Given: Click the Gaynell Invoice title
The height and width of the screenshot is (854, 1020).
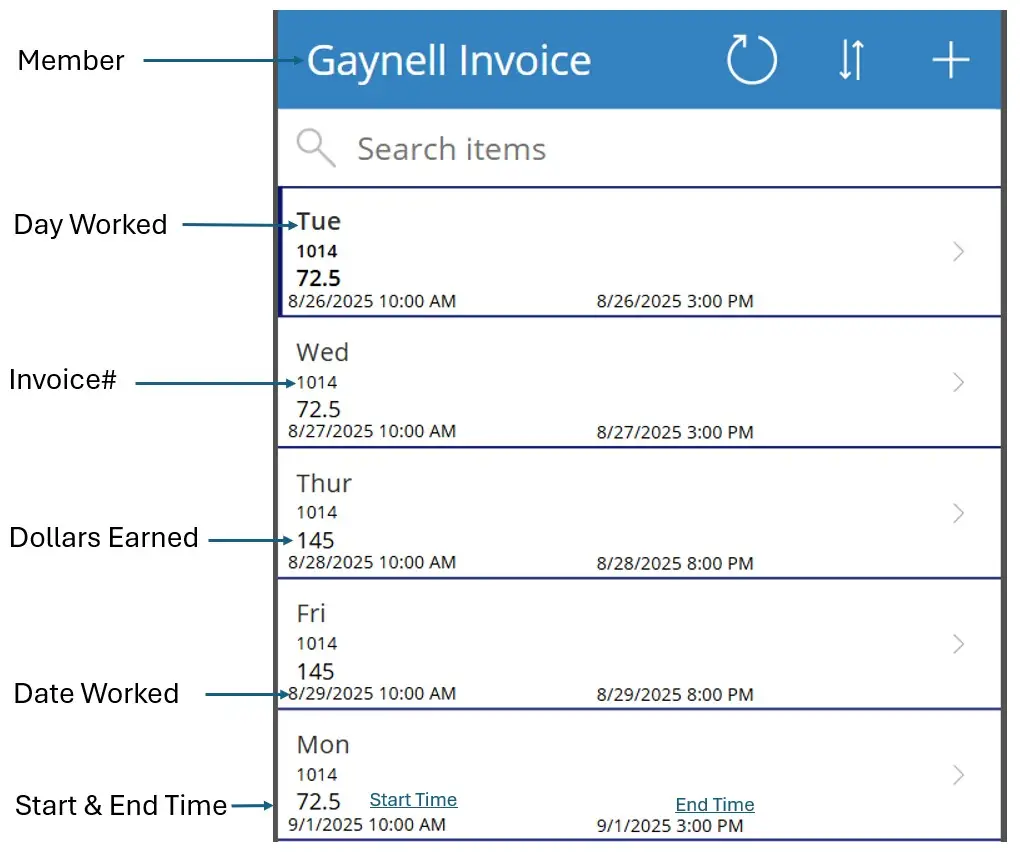Looking at the screenshot, I should point(449,61).
